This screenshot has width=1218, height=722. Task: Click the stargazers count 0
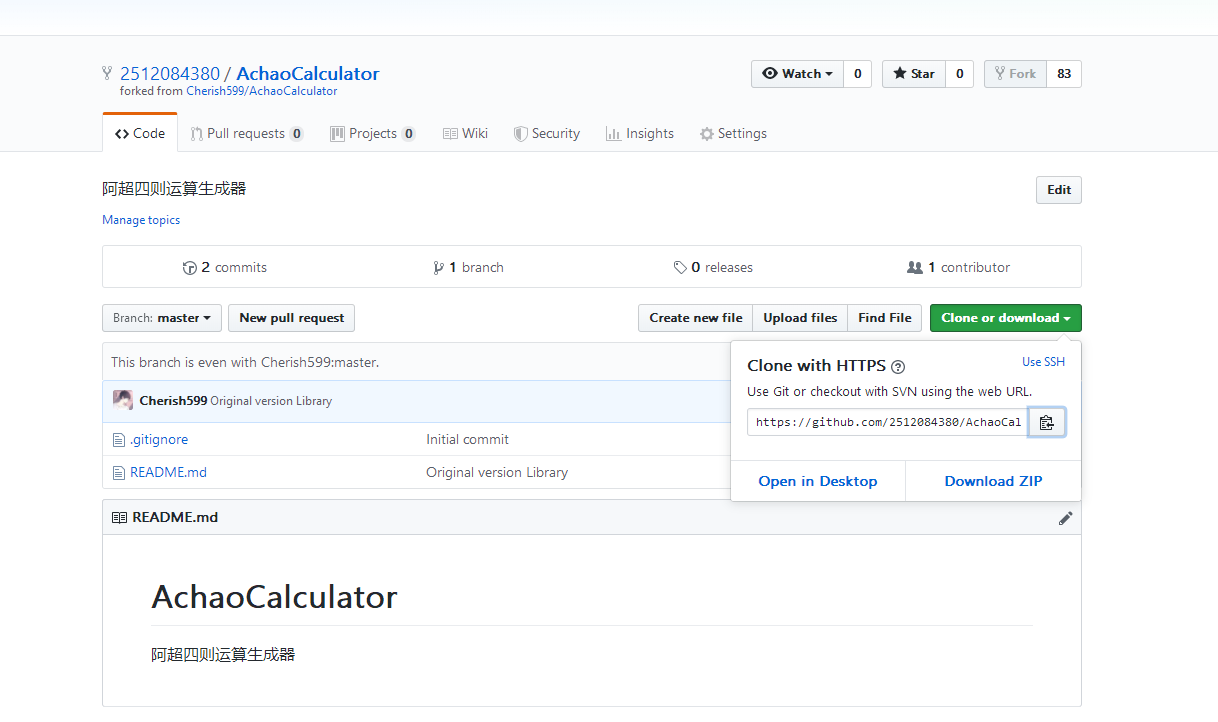click(960, 74)
